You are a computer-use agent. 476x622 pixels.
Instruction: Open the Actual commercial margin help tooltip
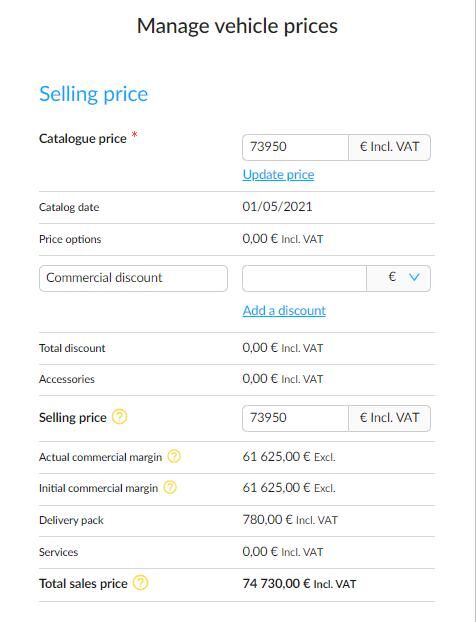pos(174,457)
